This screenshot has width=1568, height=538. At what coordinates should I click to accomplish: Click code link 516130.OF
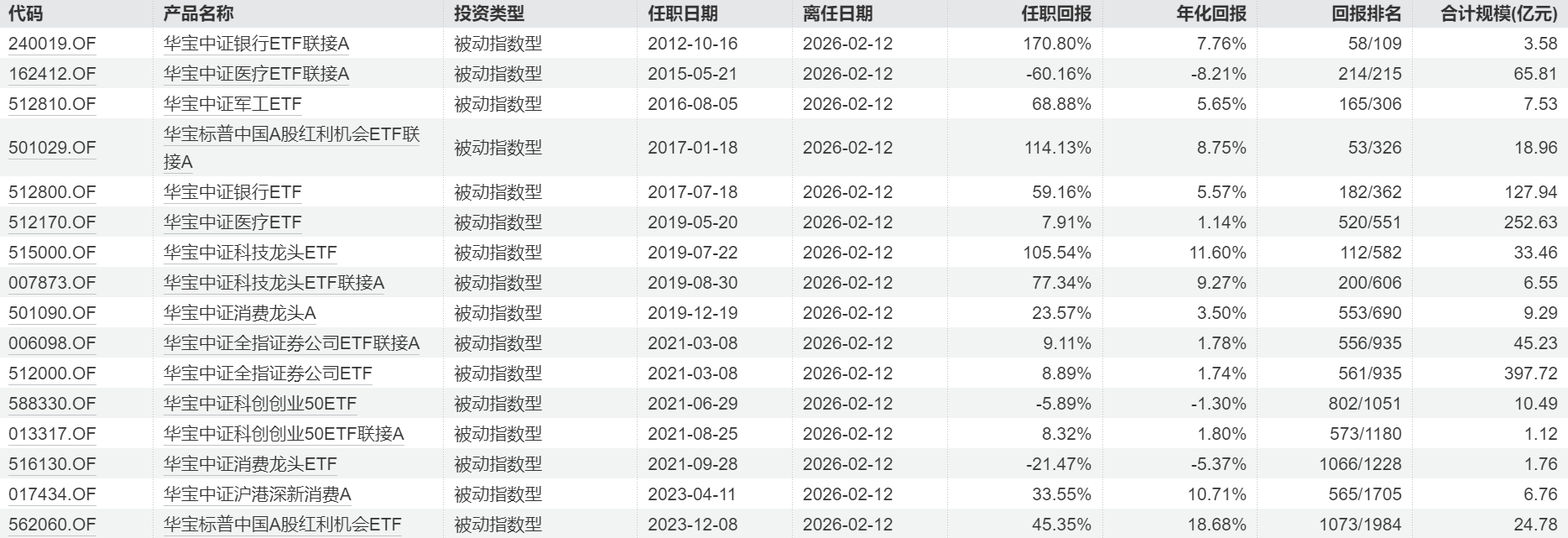click(x=52, y=464)
